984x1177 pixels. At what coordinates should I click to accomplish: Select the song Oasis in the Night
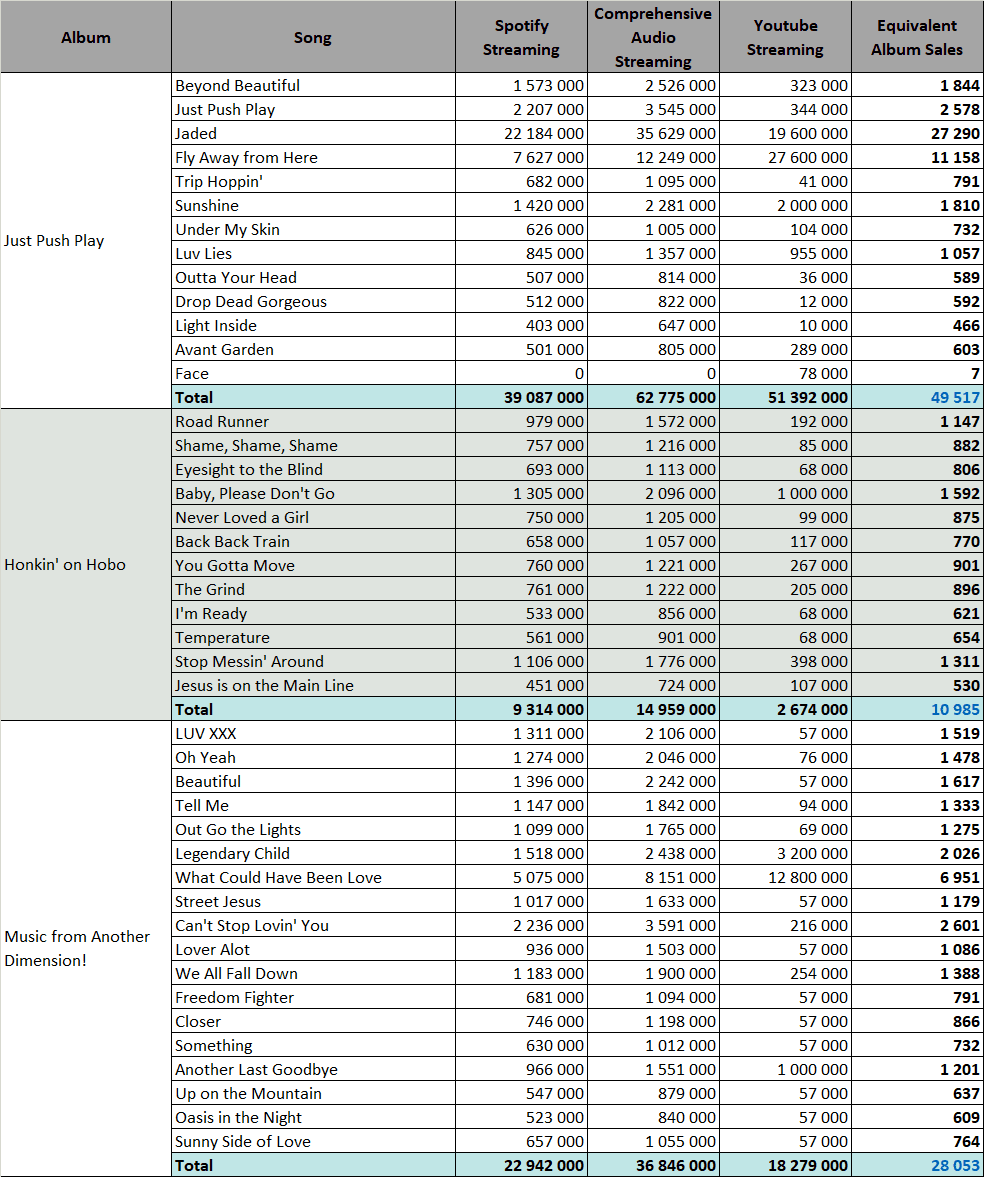click(x=313, y=1118)
